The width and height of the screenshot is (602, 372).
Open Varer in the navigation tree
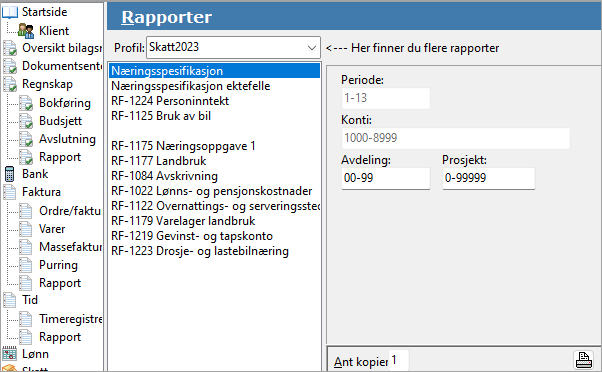pyautogui.click(x=52, y=229)
